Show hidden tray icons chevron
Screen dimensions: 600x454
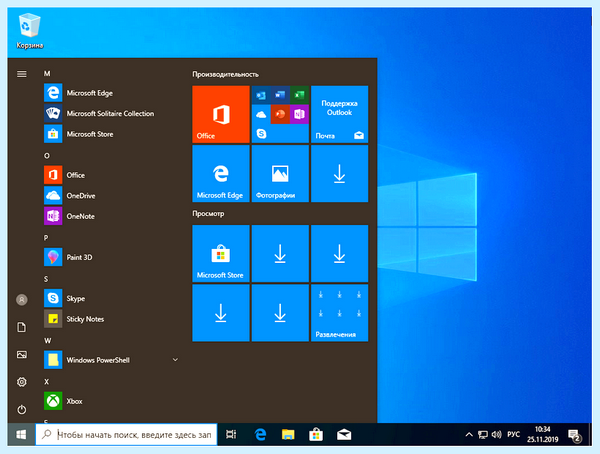(x=469, y=434)
